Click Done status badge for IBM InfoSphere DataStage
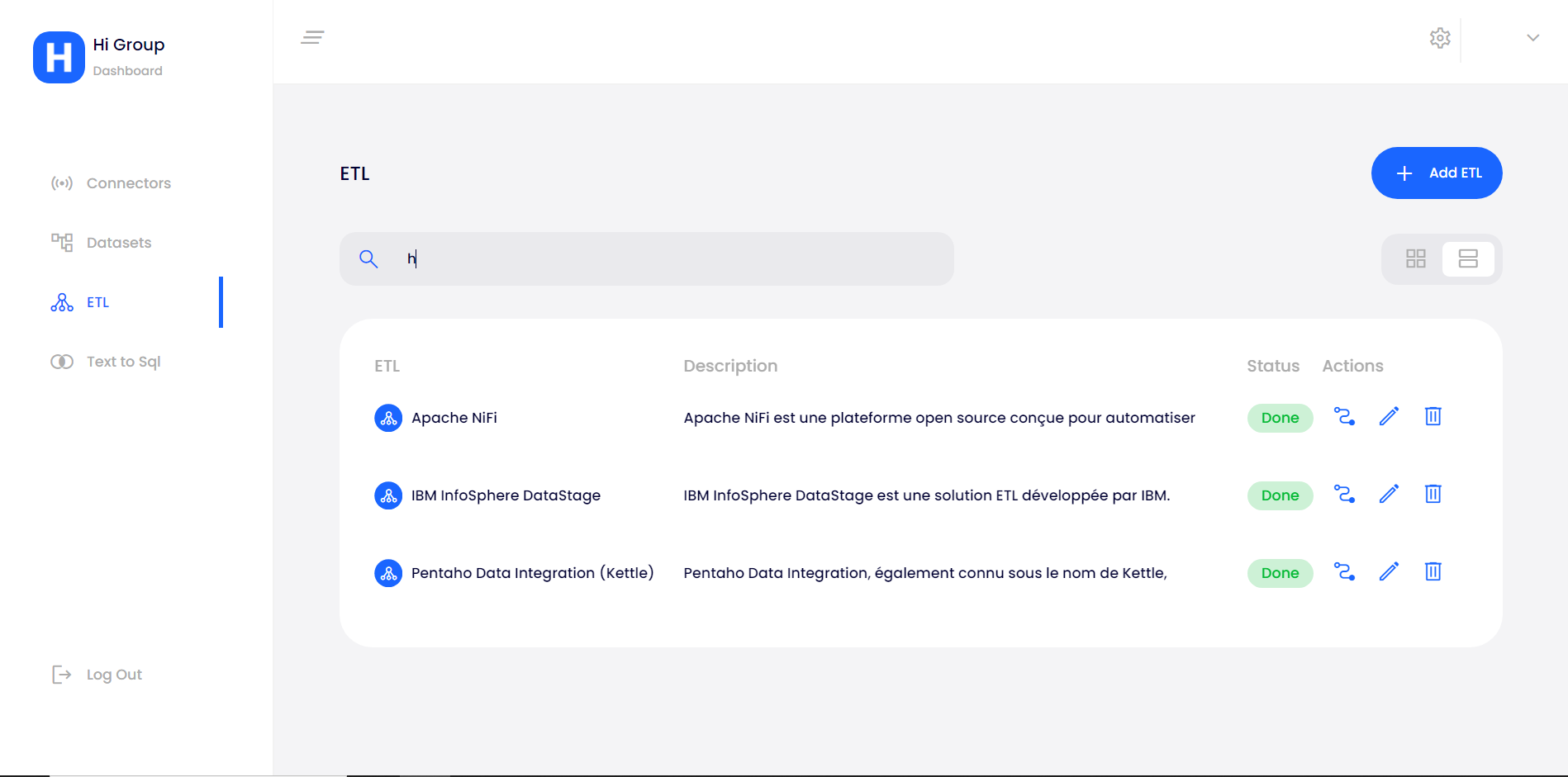Screen dimensions: 1568x777 [1280, 495]
